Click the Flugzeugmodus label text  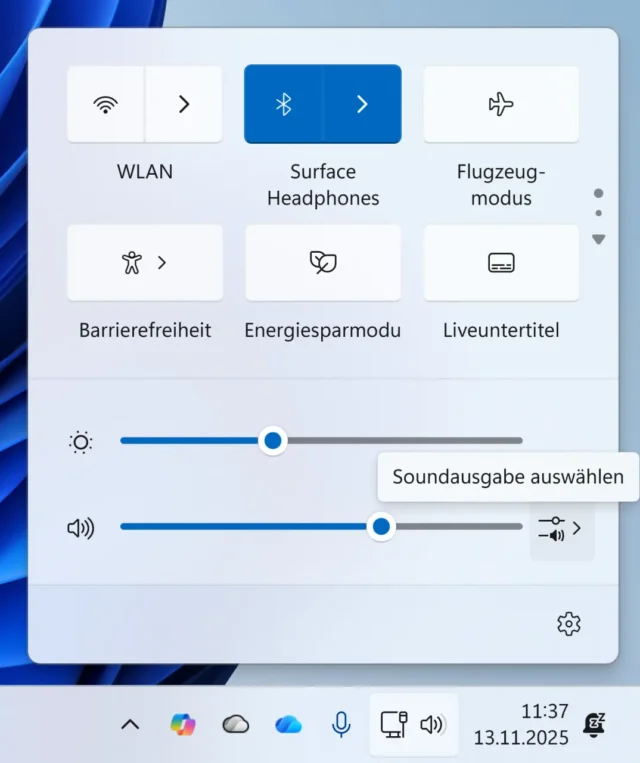point(501,185)
